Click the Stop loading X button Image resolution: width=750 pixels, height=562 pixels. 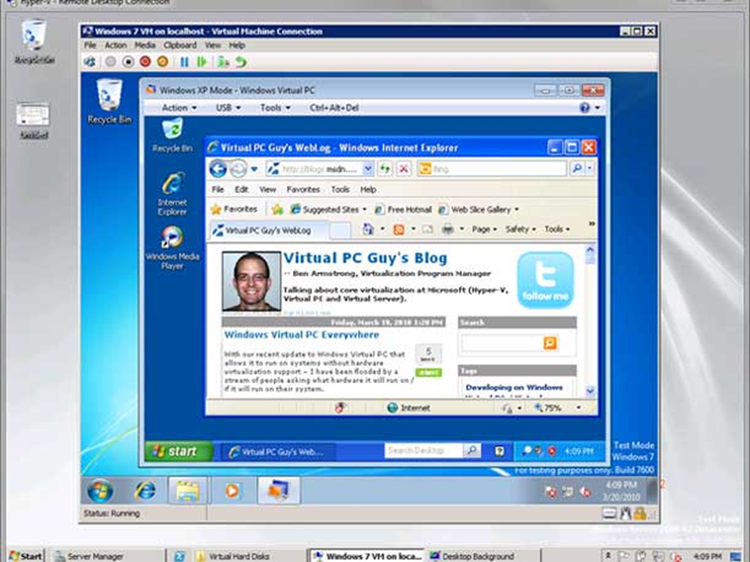pos(403,169)
